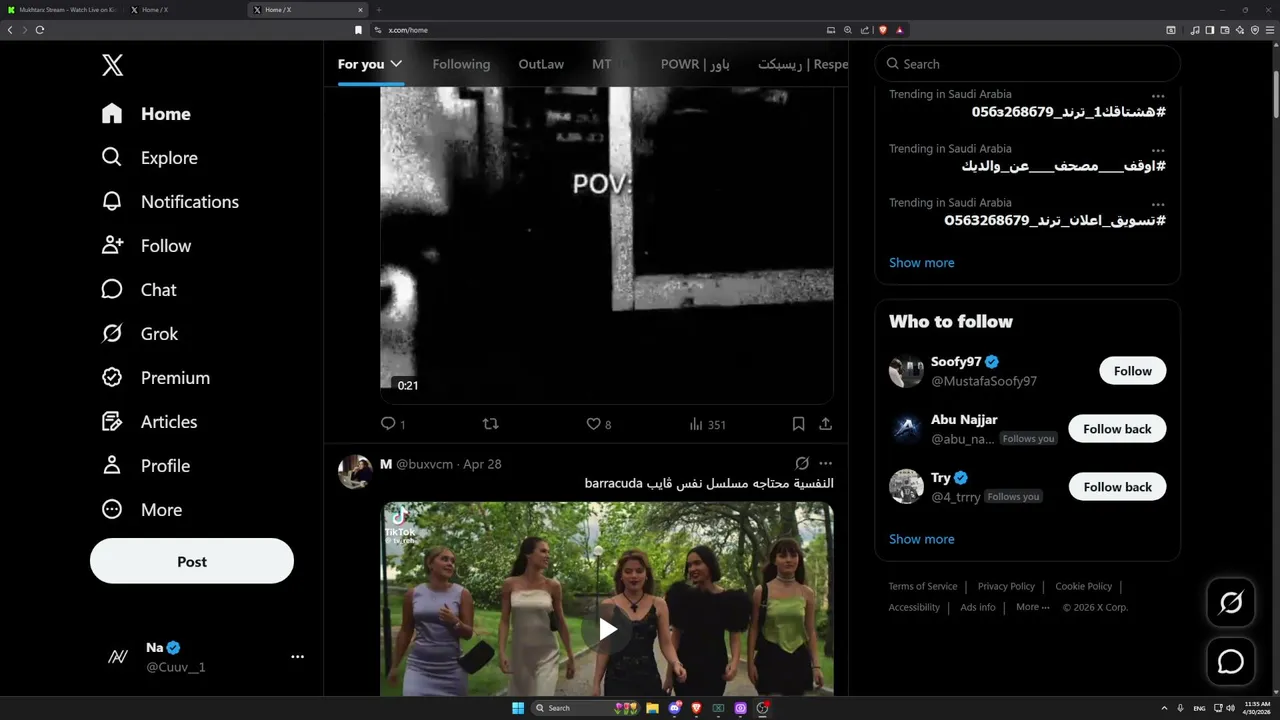The width and height of the screenshot is (1280, 720).
Task: Open Accessibility link
Action: (x=914, y=608)
